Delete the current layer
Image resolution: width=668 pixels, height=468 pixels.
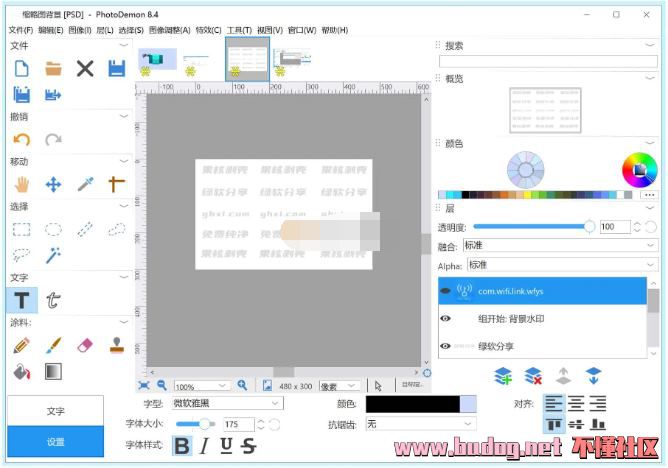point(533,376)
